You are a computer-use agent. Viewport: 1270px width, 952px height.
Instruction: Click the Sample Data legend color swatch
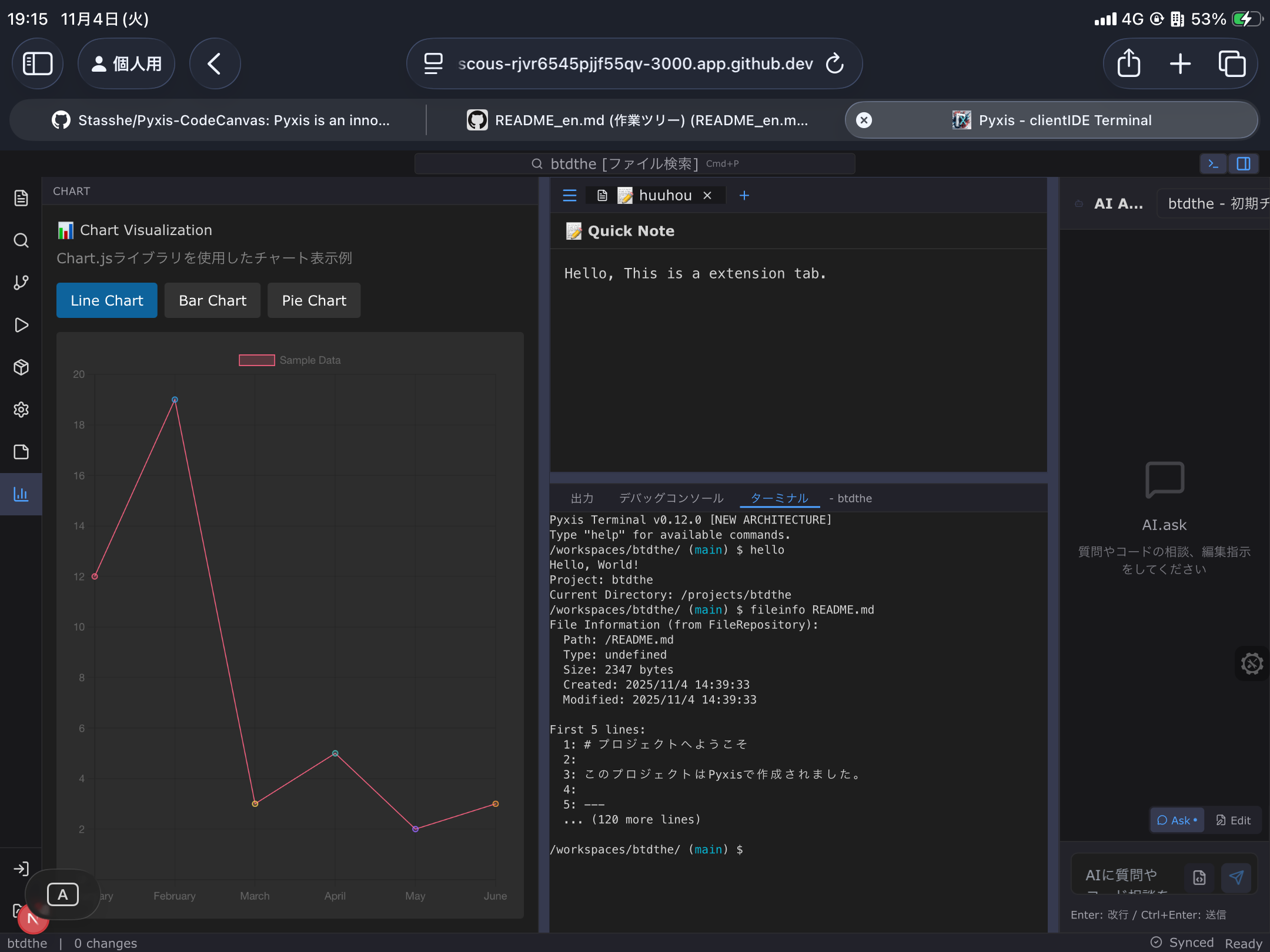(256, 360)
